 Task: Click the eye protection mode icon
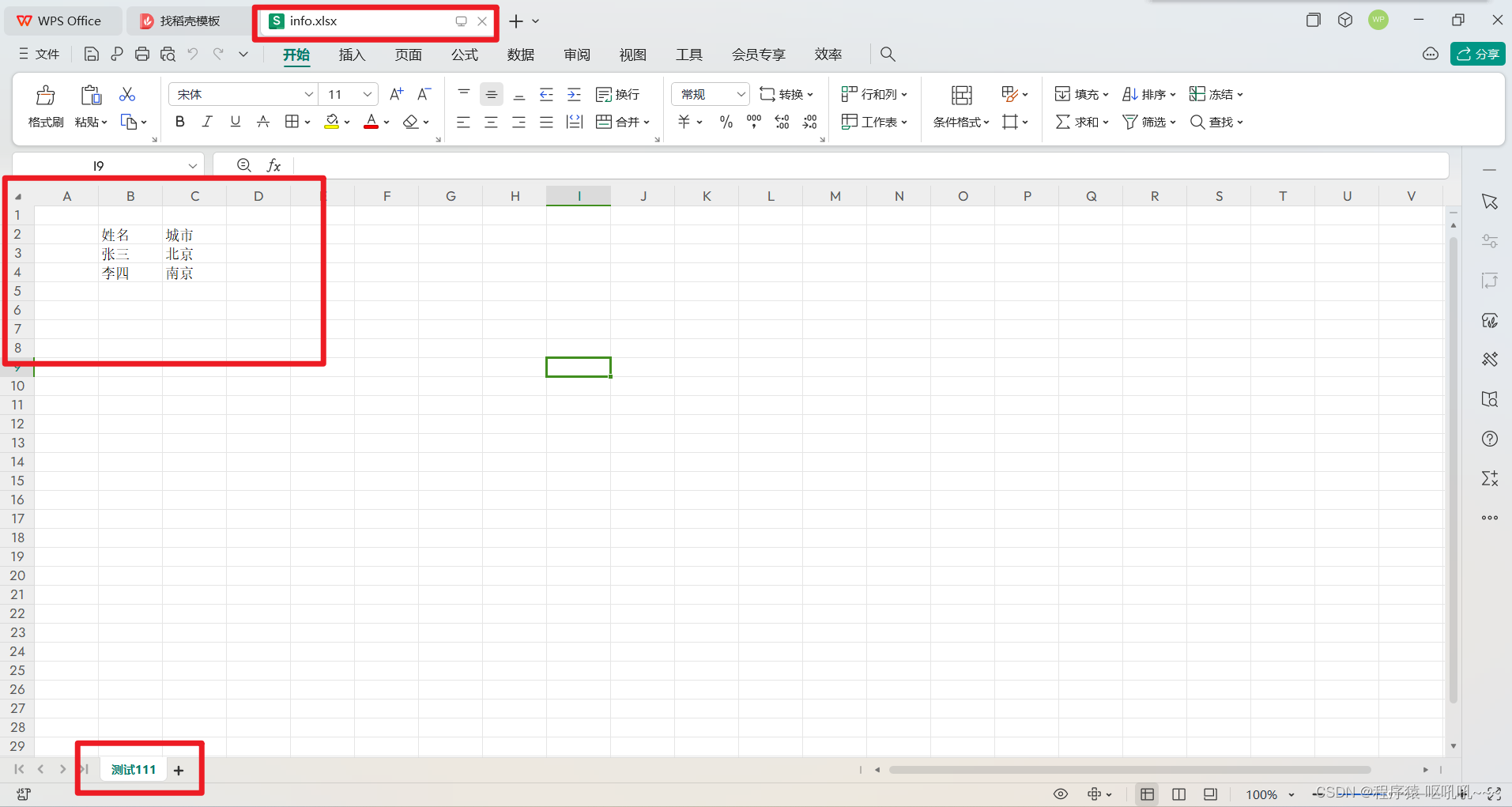click(1061, 794)
